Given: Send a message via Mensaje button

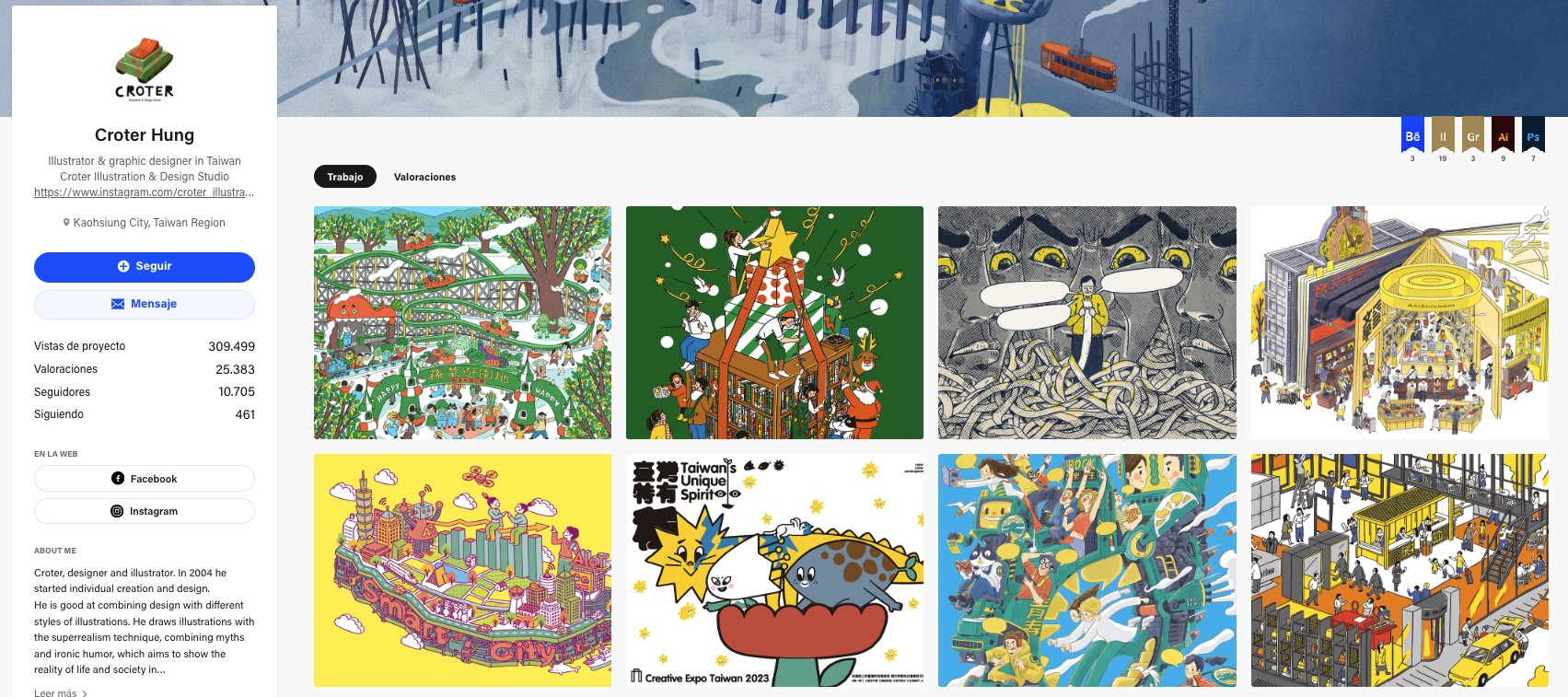Looking at the screenshot, I should click(x=145, y=305).
